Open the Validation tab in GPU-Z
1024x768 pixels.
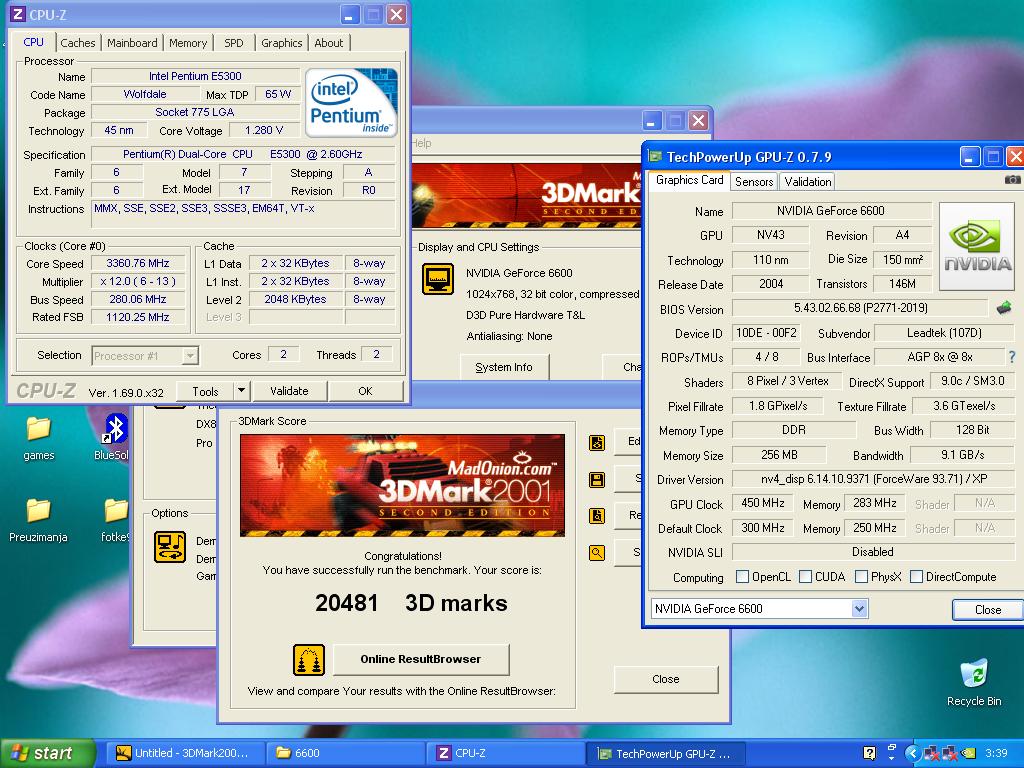tap(808, 182)
